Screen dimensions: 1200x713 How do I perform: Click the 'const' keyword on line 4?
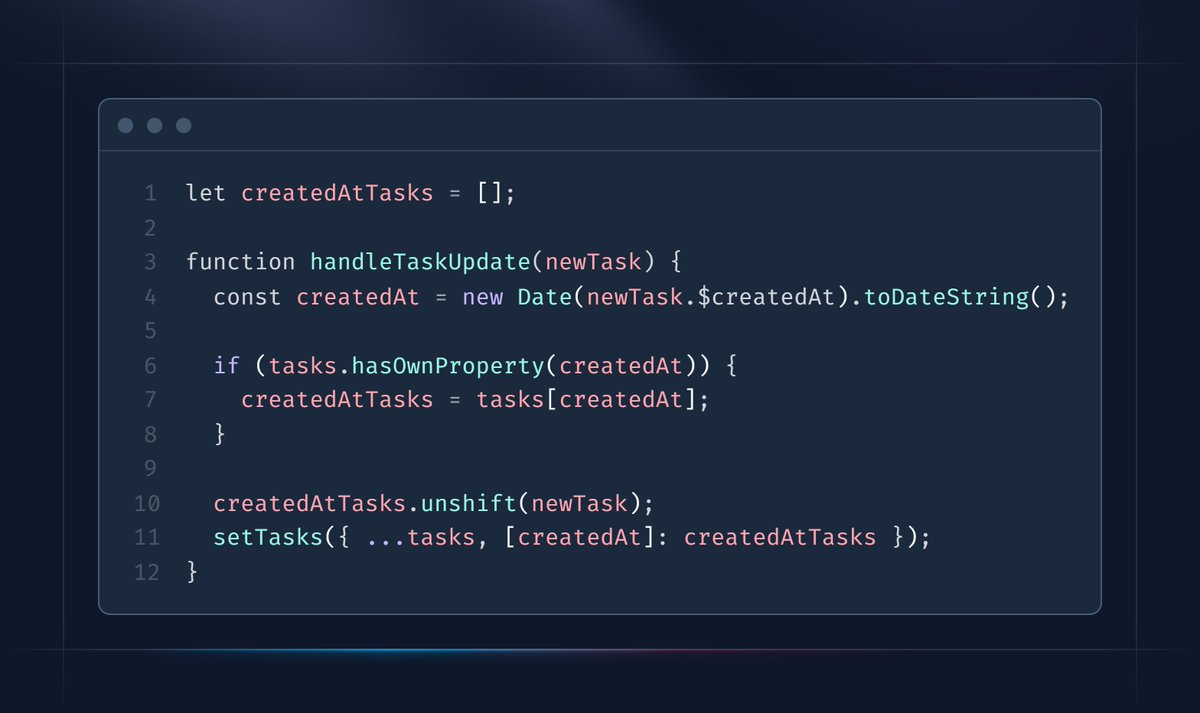(248, 297)
